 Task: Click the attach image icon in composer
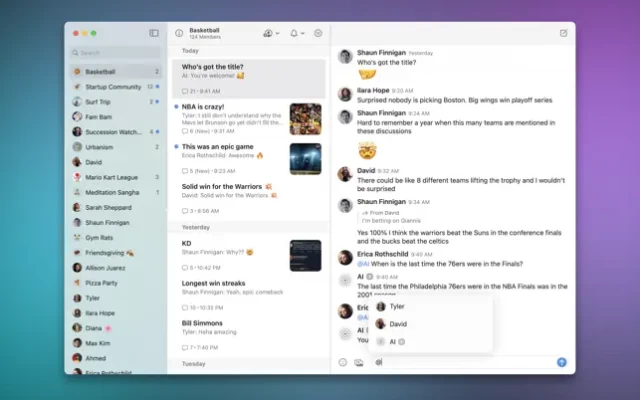pos(358,362)
